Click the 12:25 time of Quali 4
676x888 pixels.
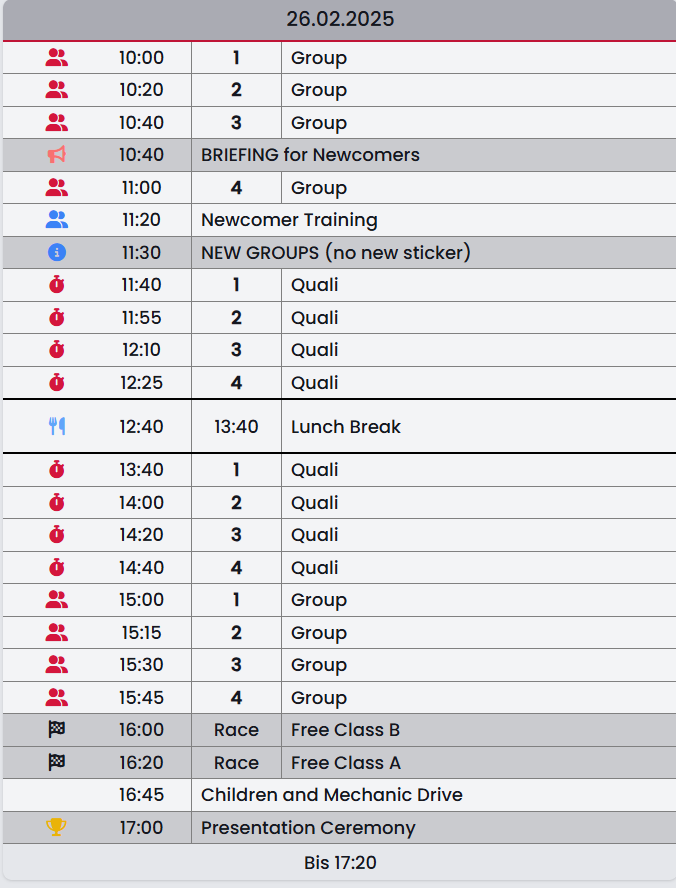pyautogui.click(x=141, y=383)
